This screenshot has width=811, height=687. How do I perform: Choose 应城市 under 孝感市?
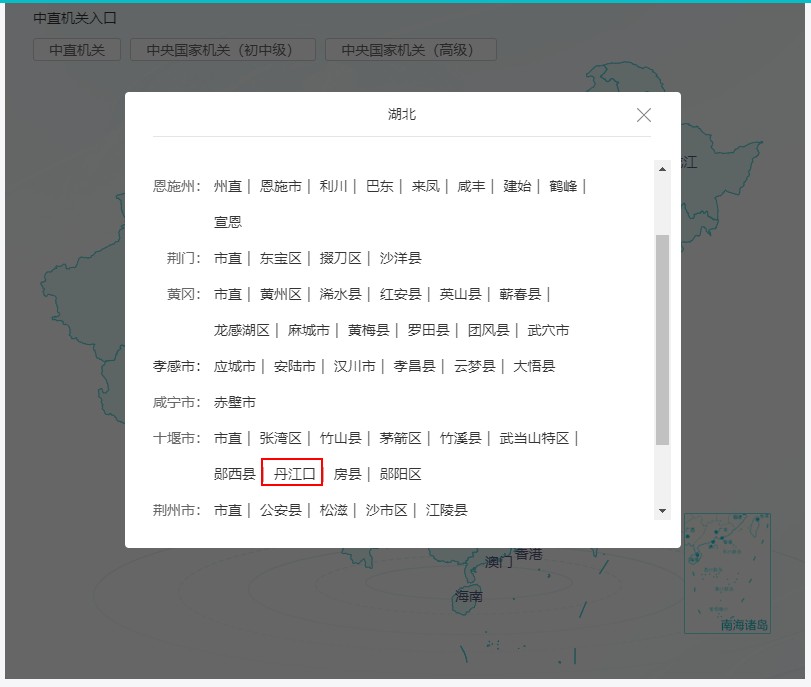pos(234,366)
